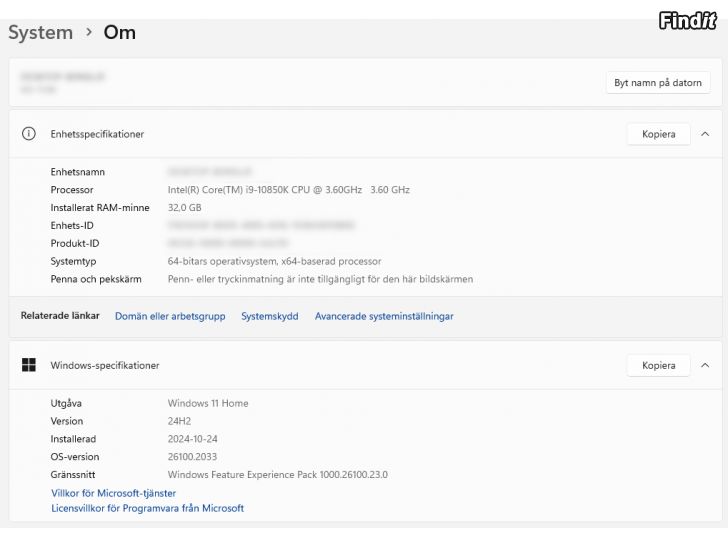Click the Windows 11 Home edition value
The image size is (728, 546).
208,403
